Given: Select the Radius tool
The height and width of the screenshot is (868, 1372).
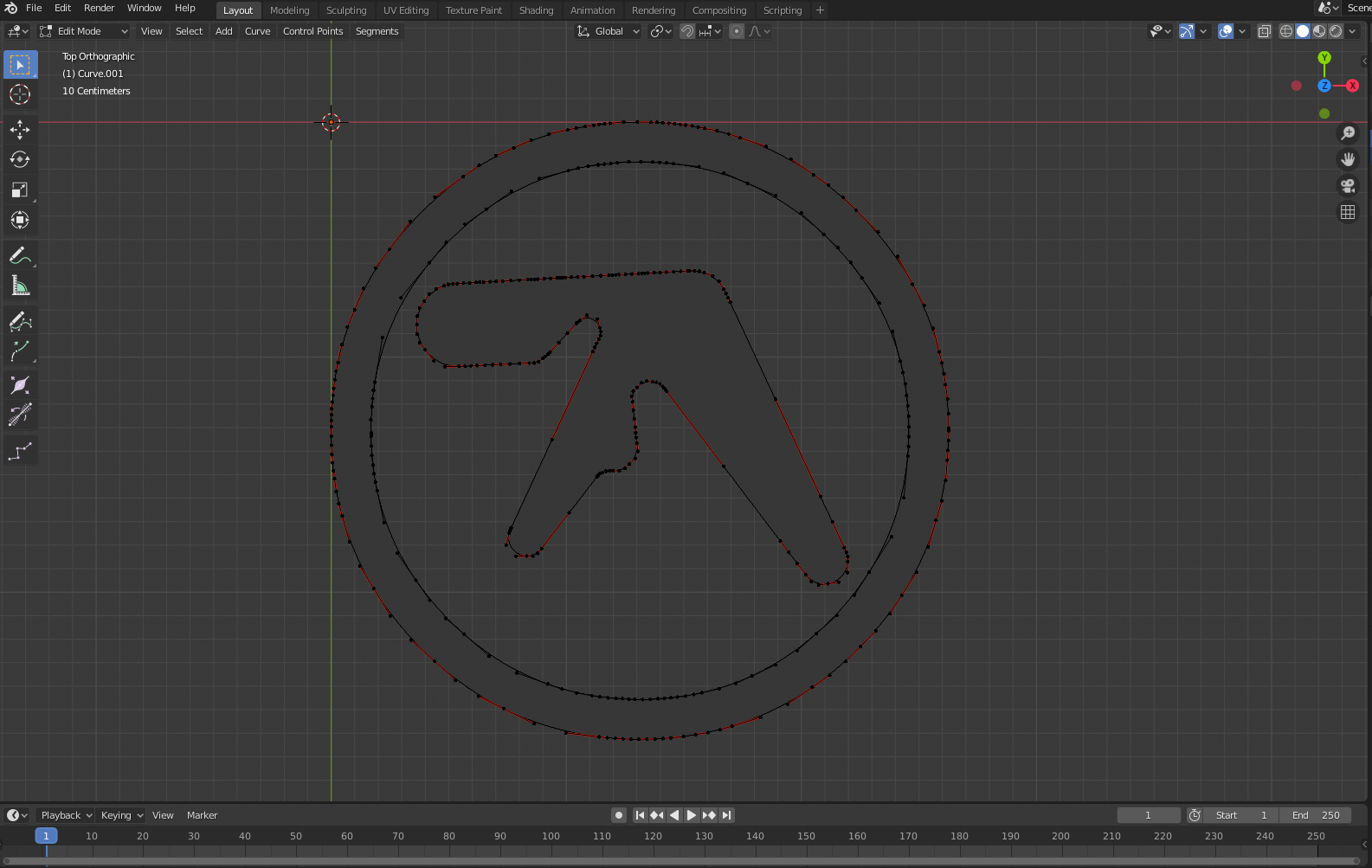Looking at the screenshot, I should coord(20,385).
